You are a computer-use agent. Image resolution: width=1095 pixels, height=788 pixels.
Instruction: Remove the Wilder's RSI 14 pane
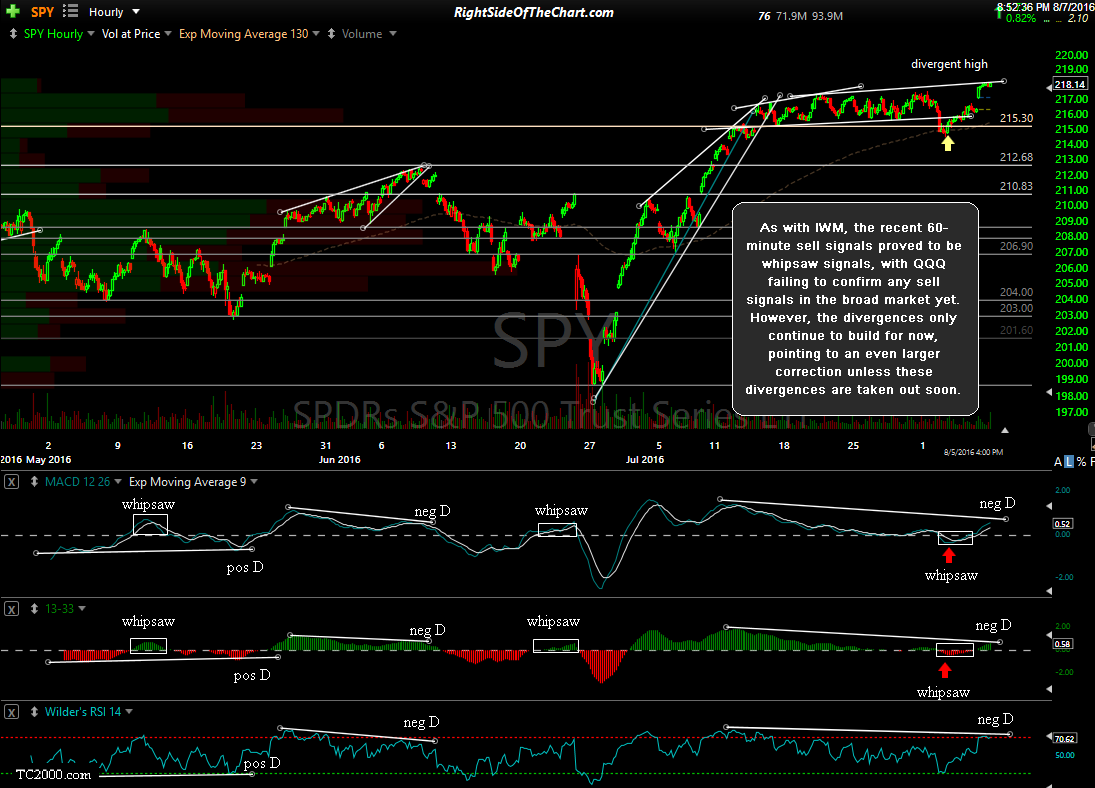(12, 712)
